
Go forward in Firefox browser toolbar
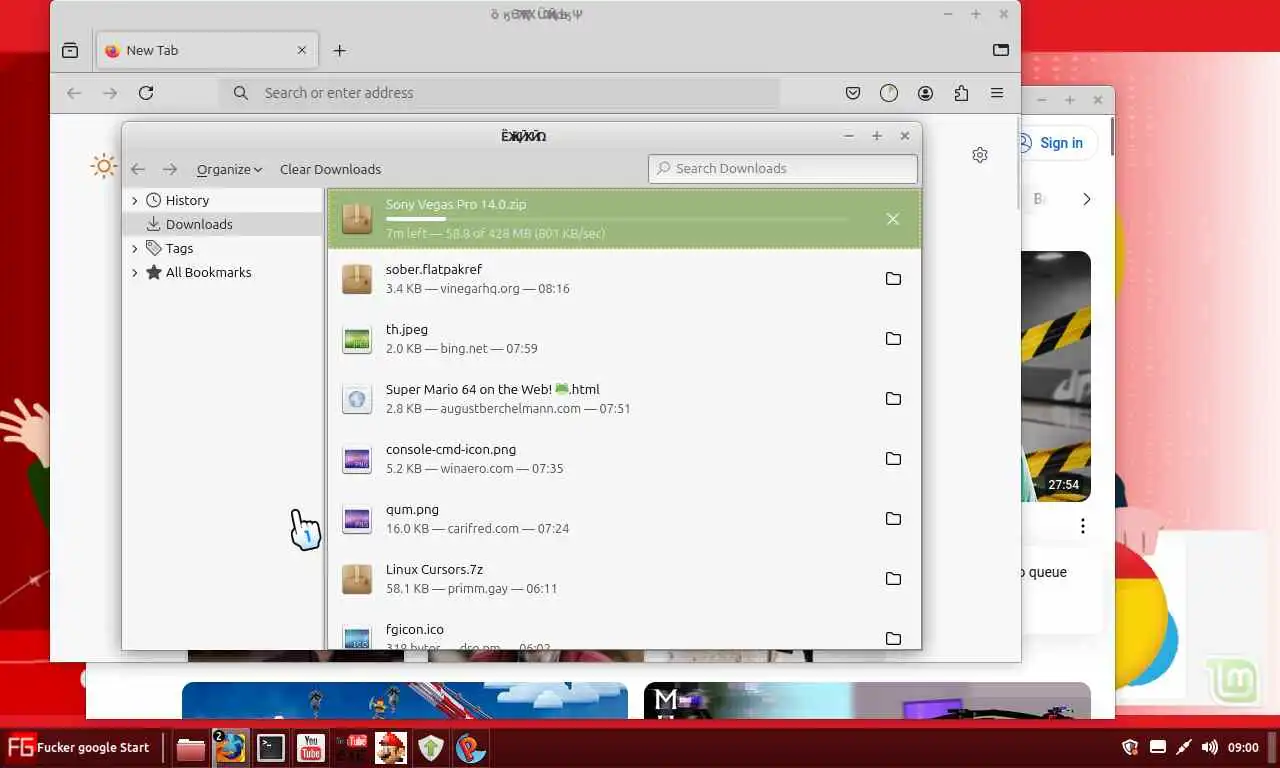(x=110, y=93)
